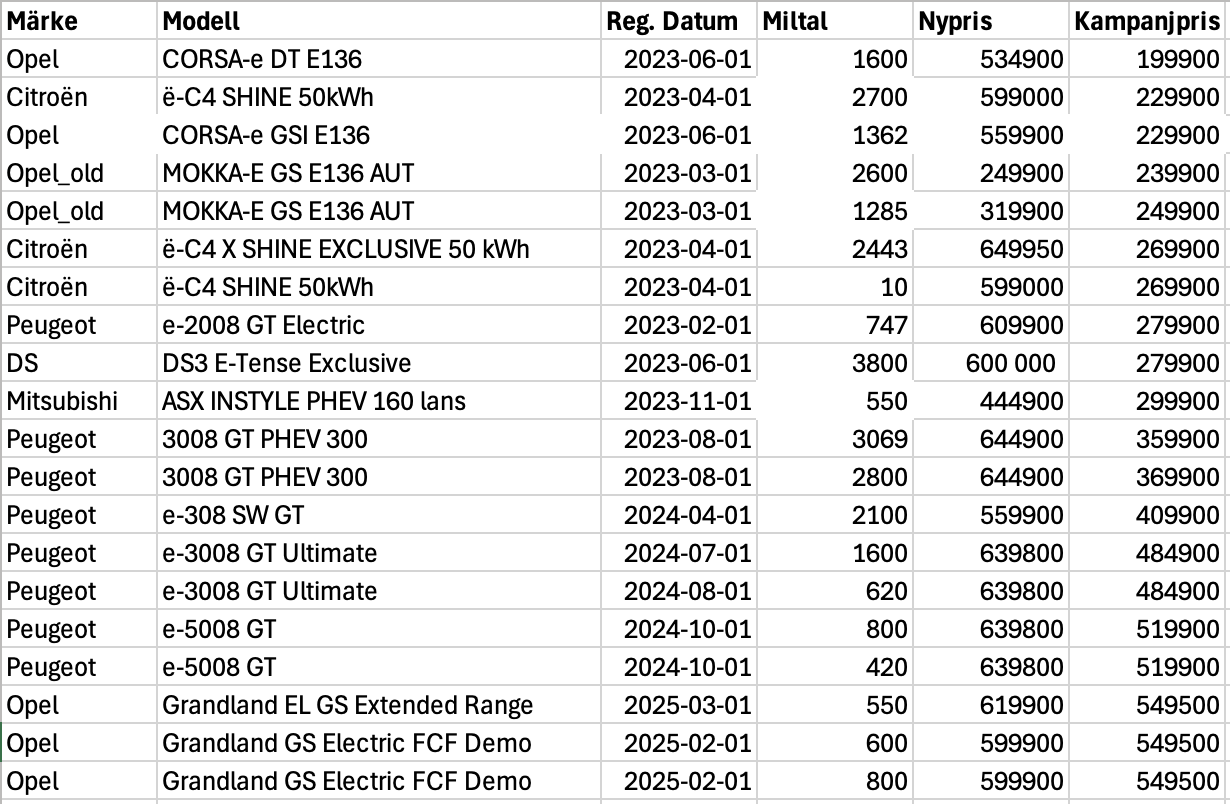
Task: Click the 600 000 Nypris cell
Action: point(991,363)
